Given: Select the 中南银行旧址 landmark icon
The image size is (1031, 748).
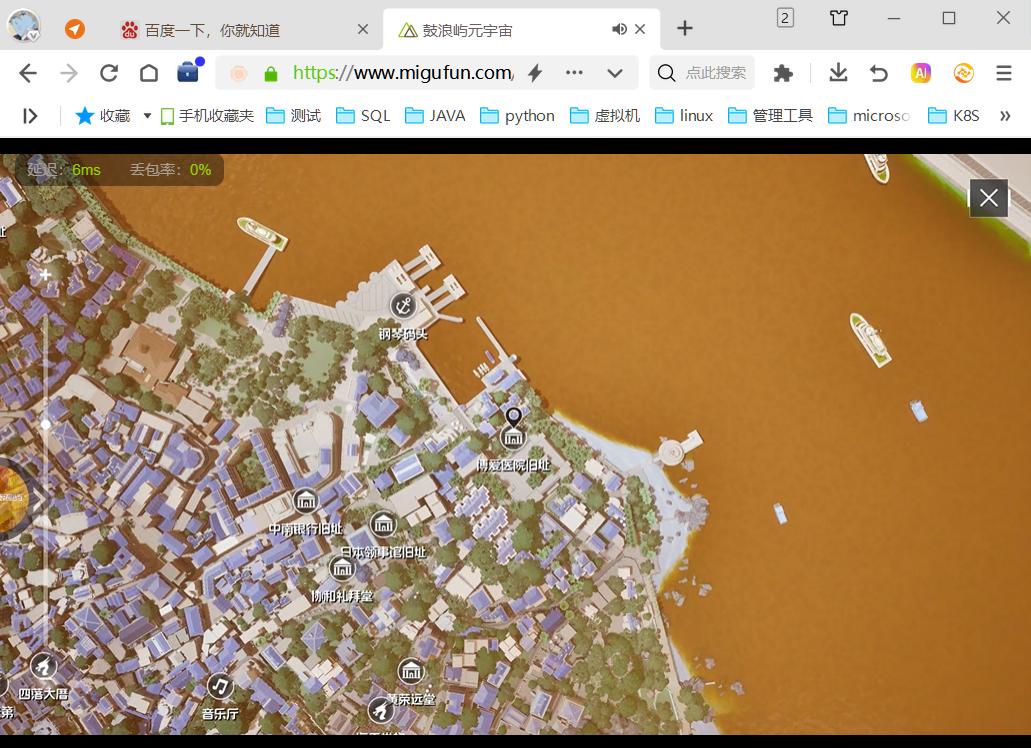Looking at the screenshot, I should click(306, 500).
